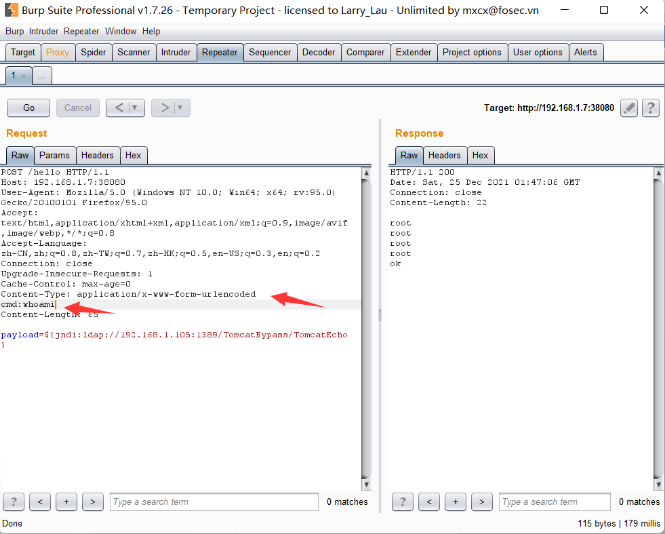Open the forward-history dropdown arrow
The width and height of the screenshot is (665, 534).
click(x=181, y=108)
